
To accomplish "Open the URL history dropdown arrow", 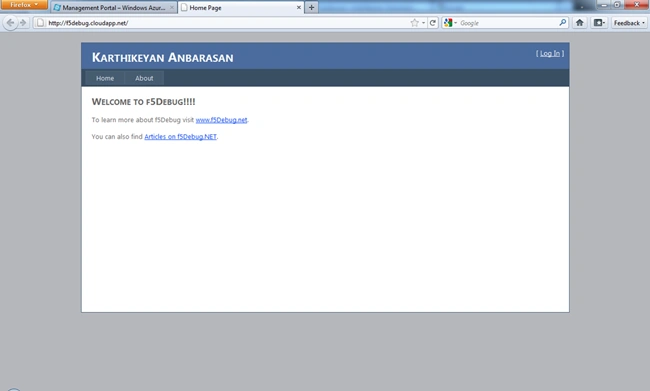I will coord(423,23).
